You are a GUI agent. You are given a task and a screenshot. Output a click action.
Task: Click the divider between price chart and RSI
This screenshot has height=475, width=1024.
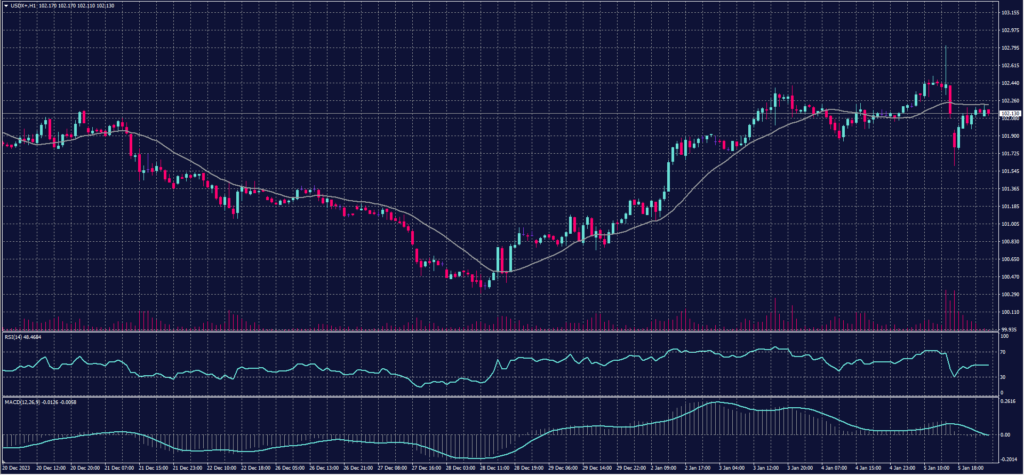(500, 331)
